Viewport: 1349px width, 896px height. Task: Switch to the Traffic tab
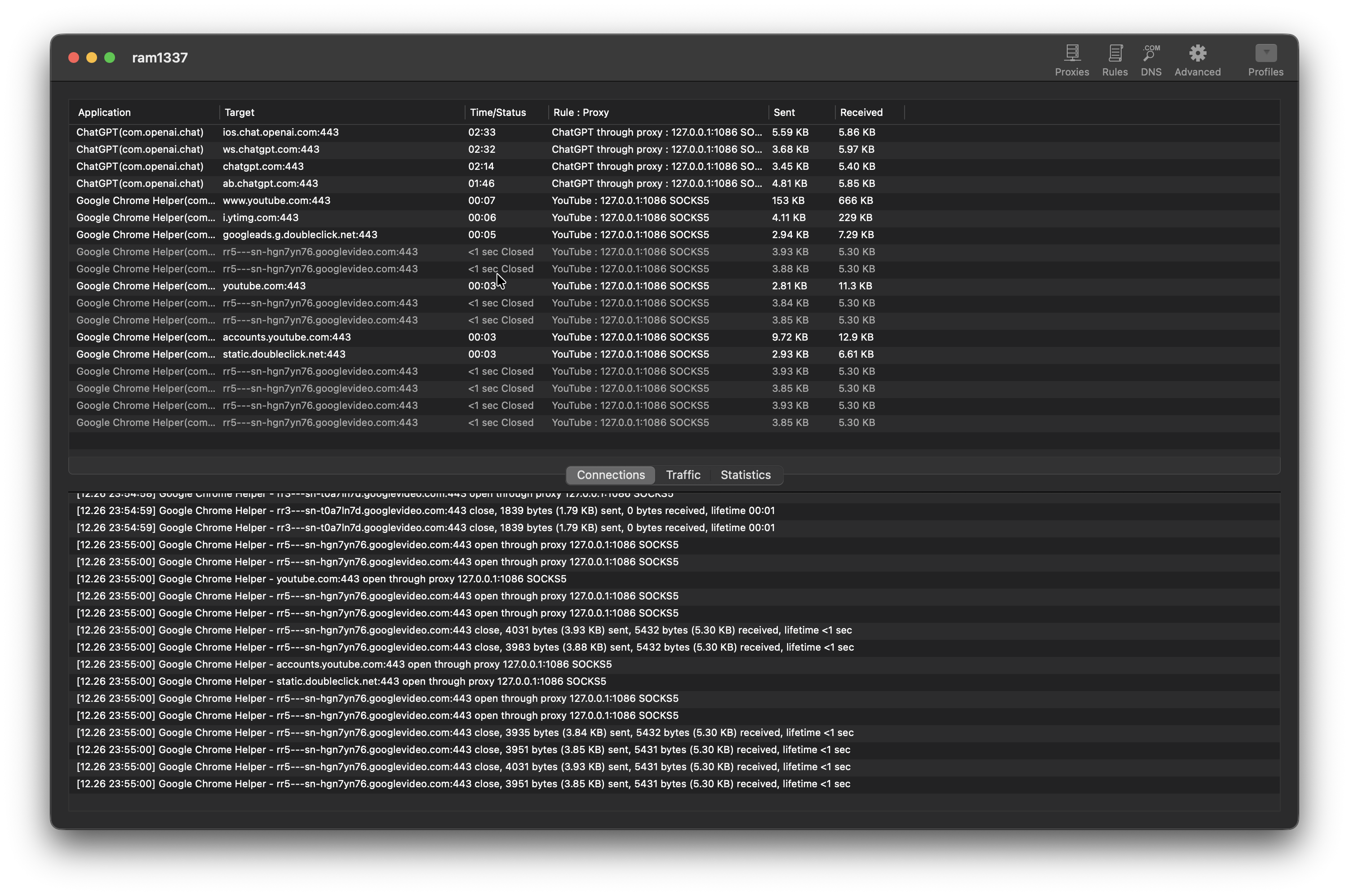[x=683, y=475]
